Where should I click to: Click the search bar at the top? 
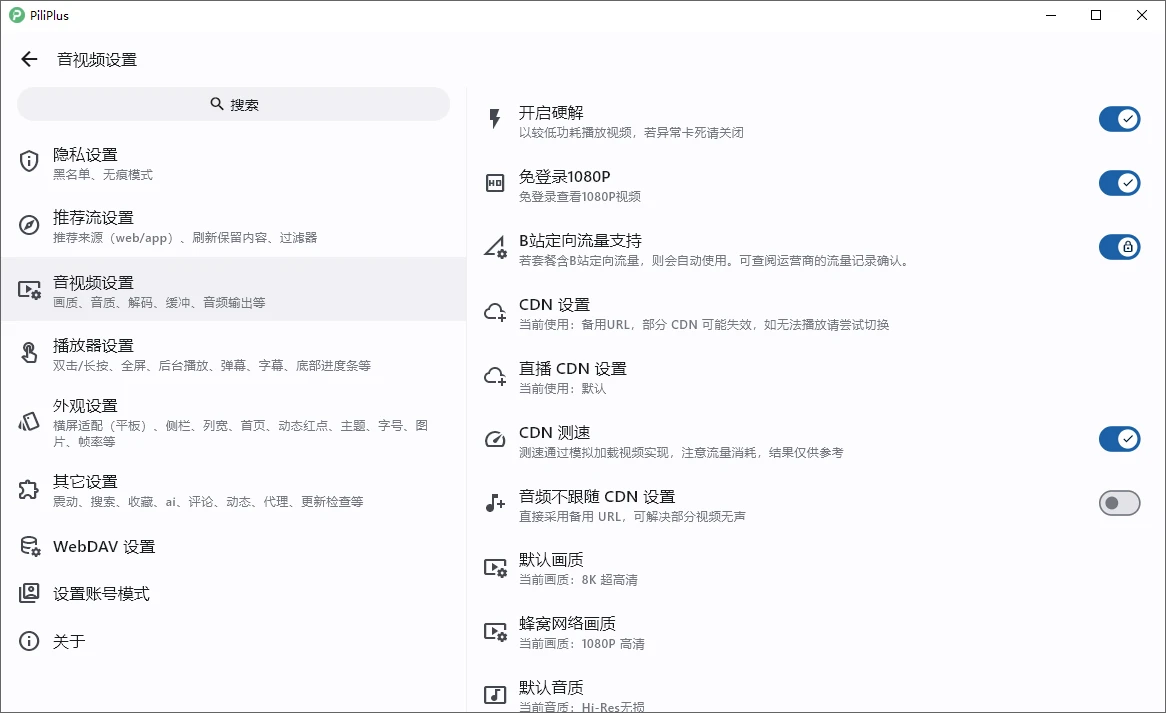(233, 103)
